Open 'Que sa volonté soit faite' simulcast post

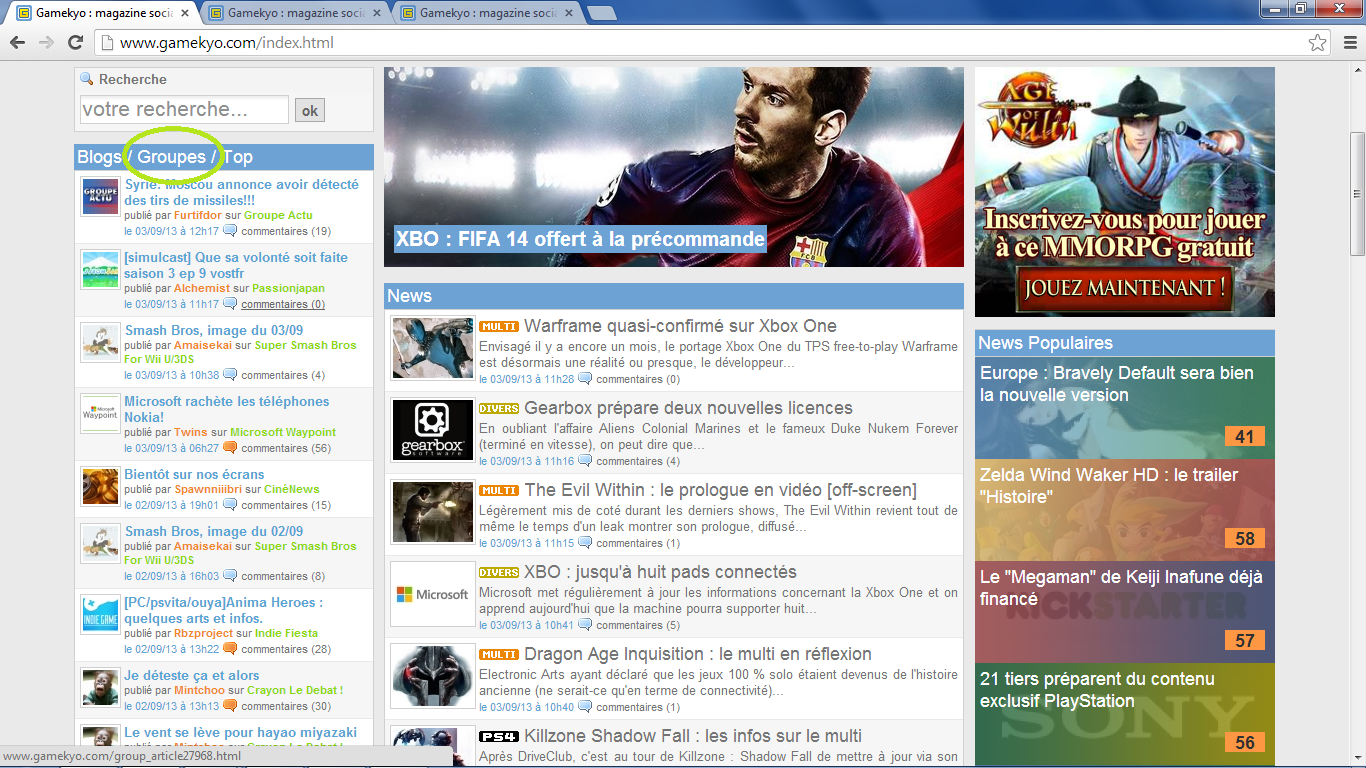236,265
